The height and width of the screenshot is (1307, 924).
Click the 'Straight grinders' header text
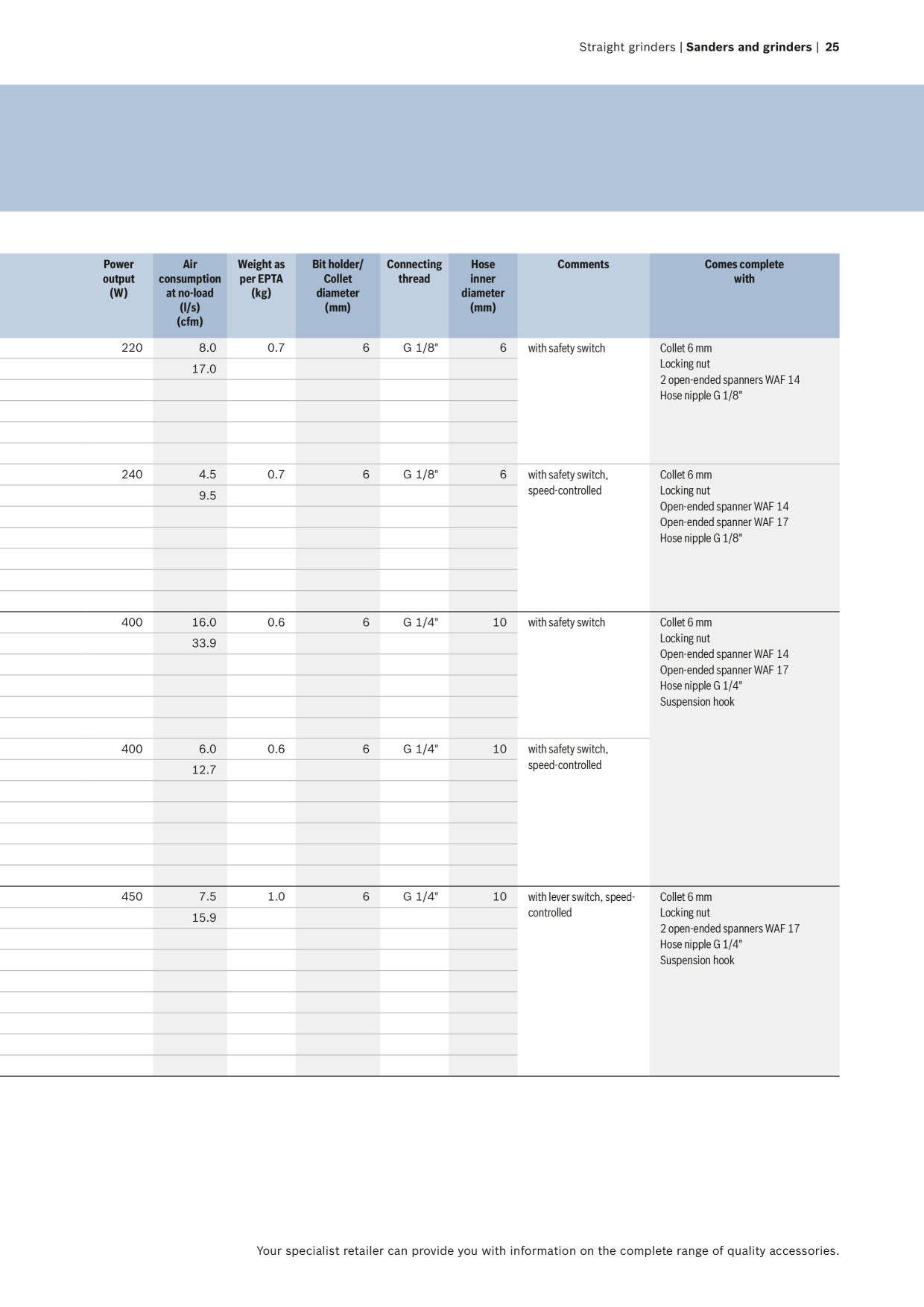[x=627, y=47]
